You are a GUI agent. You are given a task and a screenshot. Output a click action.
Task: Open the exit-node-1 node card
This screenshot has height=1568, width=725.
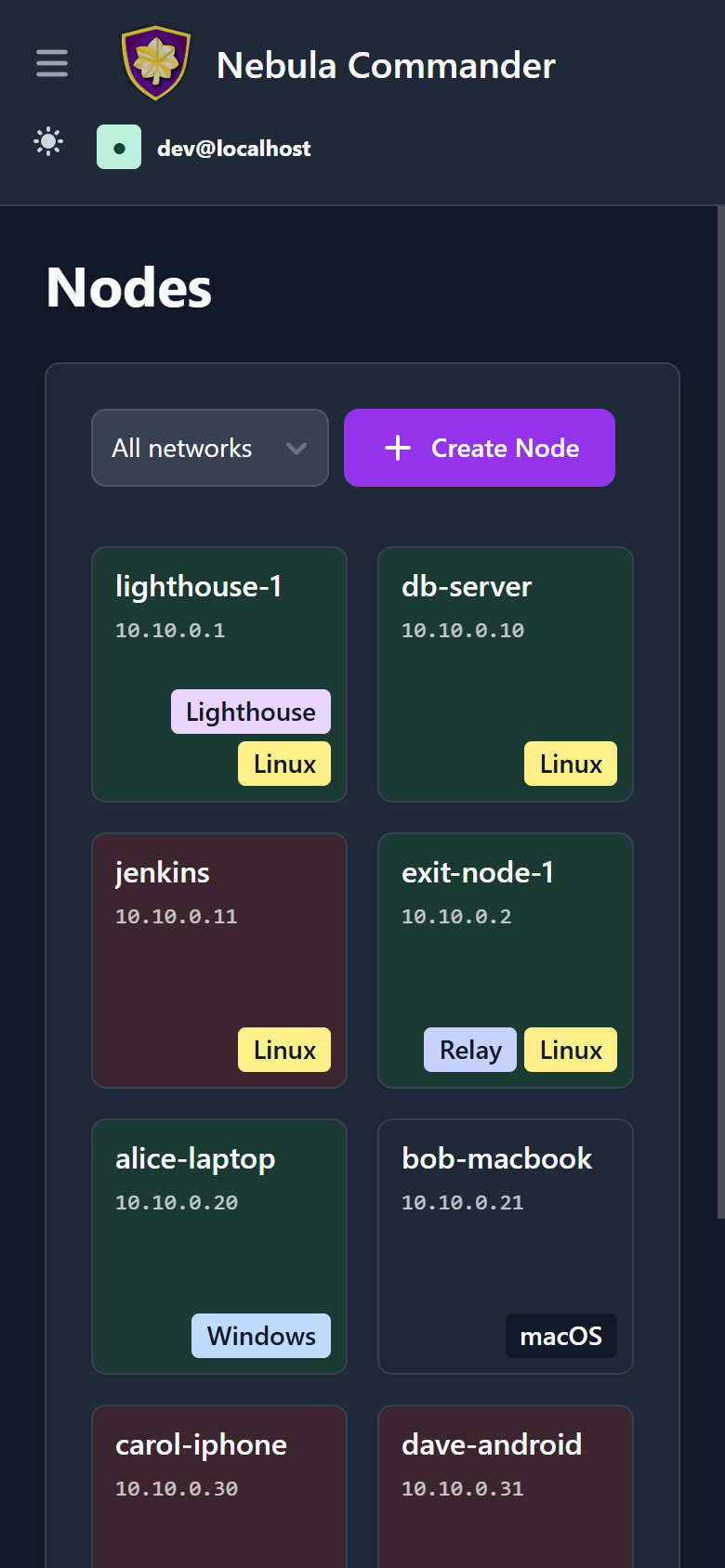click(506, 960)
